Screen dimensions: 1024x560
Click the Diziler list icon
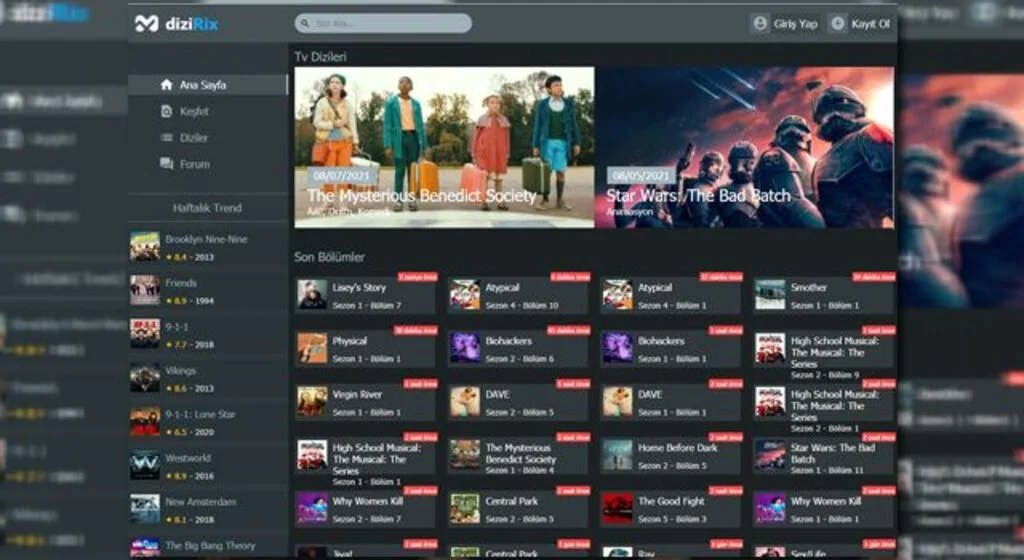pyautogui.click(x=167, y=138)
